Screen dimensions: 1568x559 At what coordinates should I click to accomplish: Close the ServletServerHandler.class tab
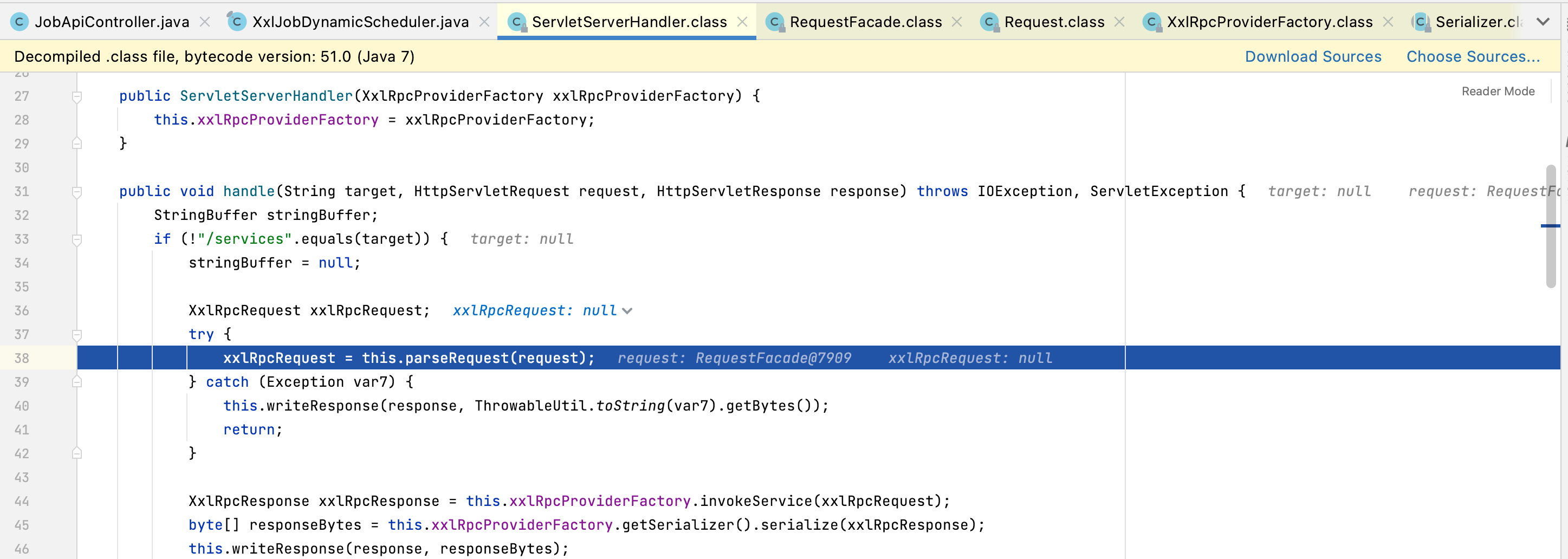point(743,23)
